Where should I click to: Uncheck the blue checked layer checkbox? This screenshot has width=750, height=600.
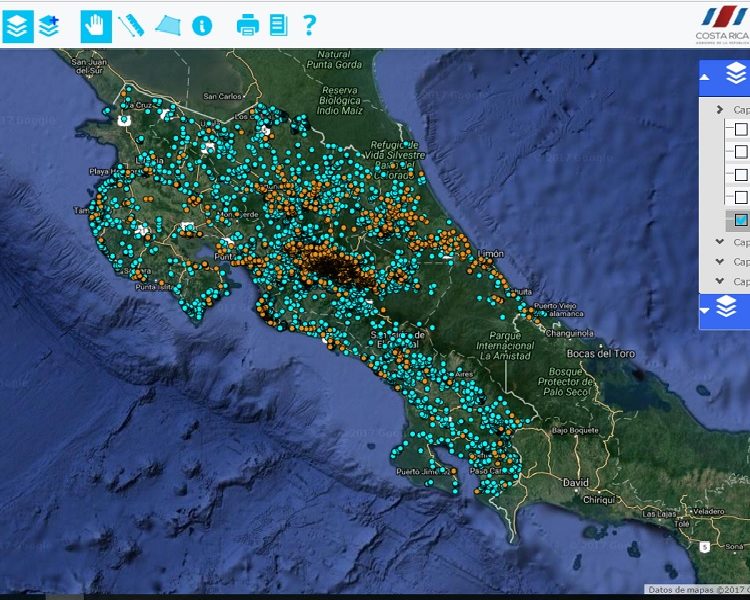pos(741,220)
